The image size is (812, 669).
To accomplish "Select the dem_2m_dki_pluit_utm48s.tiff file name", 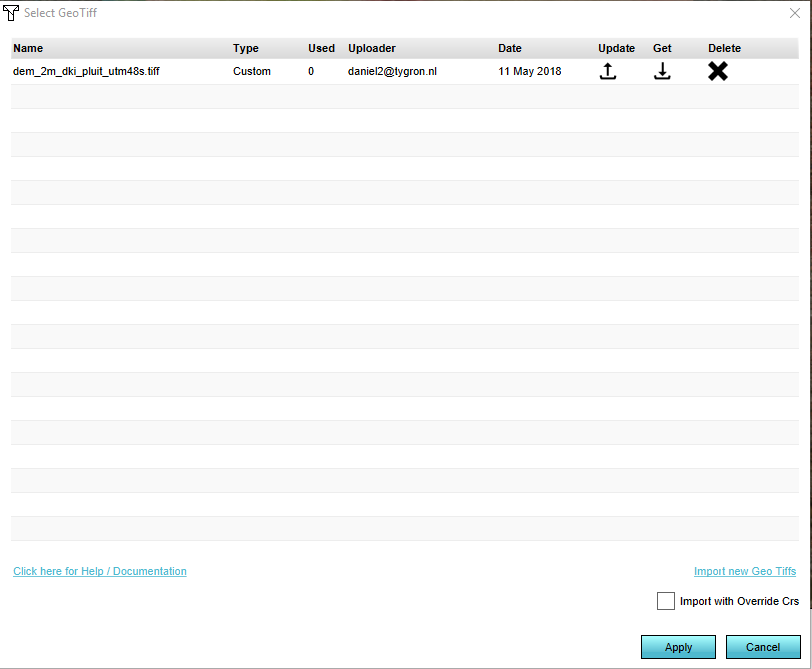I will click(86, 72).
